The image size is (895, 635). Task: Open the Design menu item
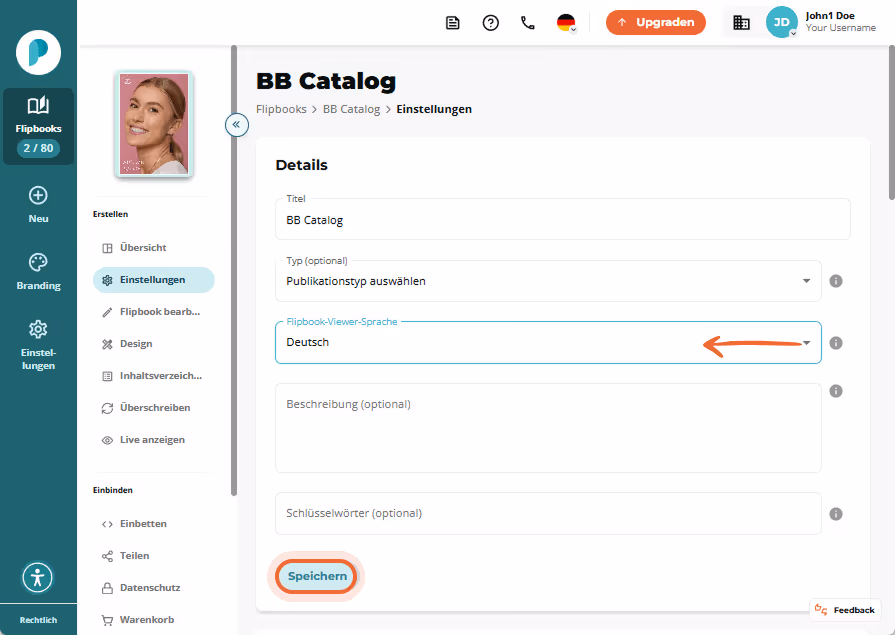tap(154, 344)
